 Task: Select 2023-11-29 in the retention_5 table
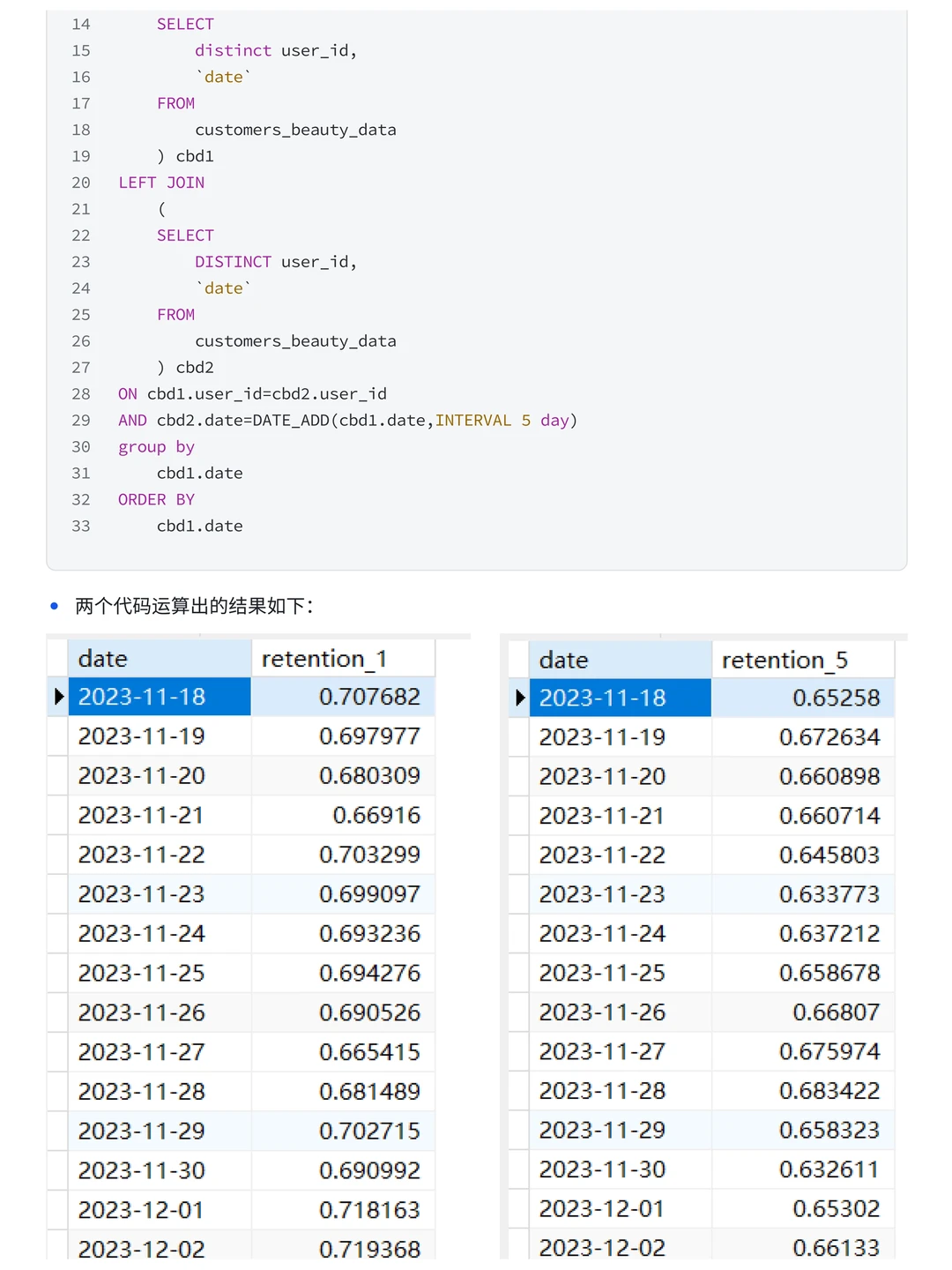coord(620,1130)
